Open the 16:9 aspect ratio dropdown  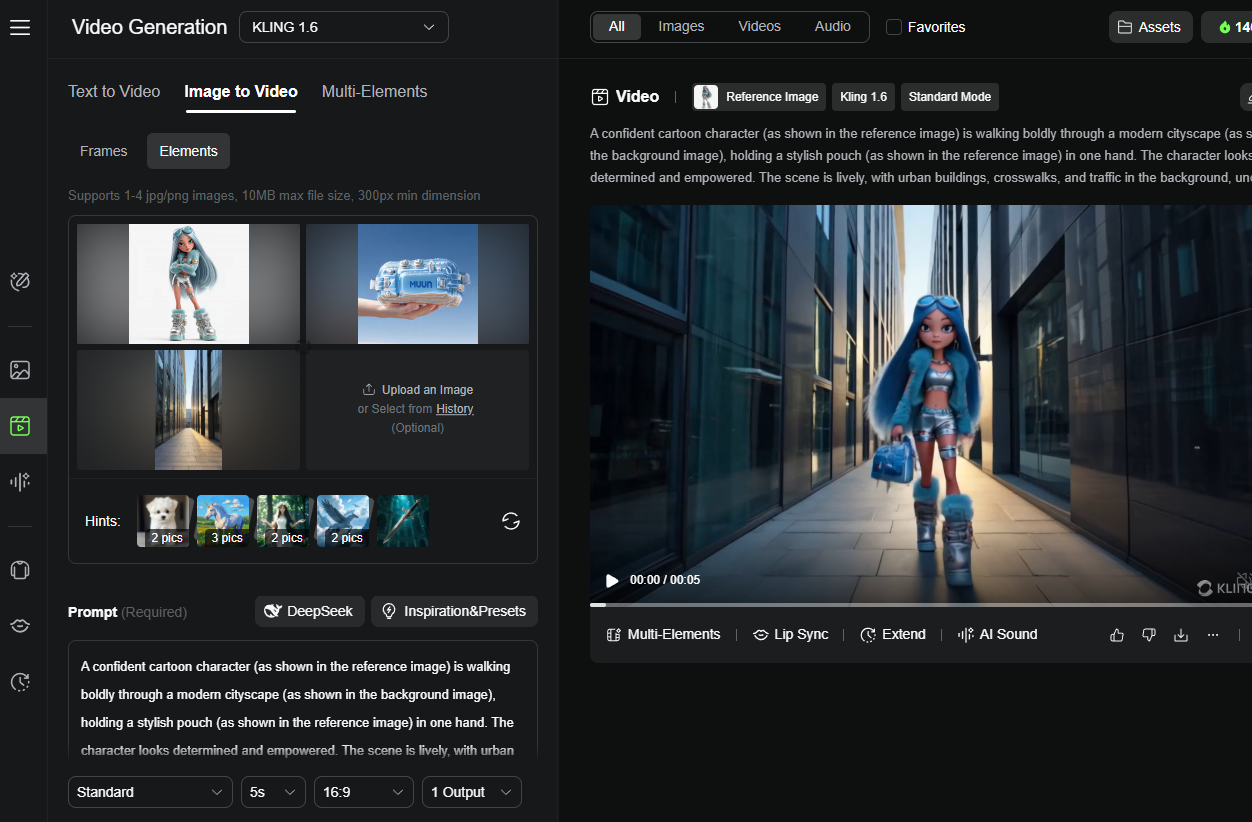pyautogui.click(x=364, y=792)
